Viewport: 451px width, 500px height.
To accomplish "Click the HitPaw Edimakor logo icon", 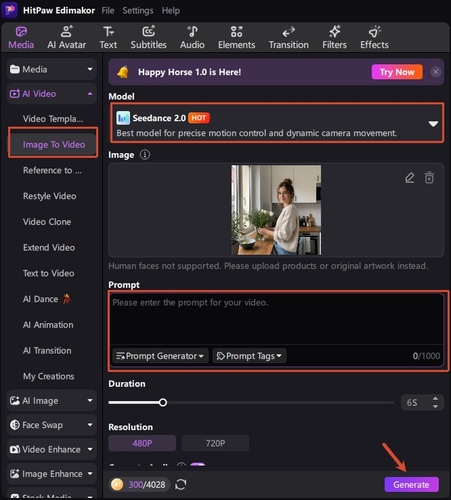I will pos(10,10).
